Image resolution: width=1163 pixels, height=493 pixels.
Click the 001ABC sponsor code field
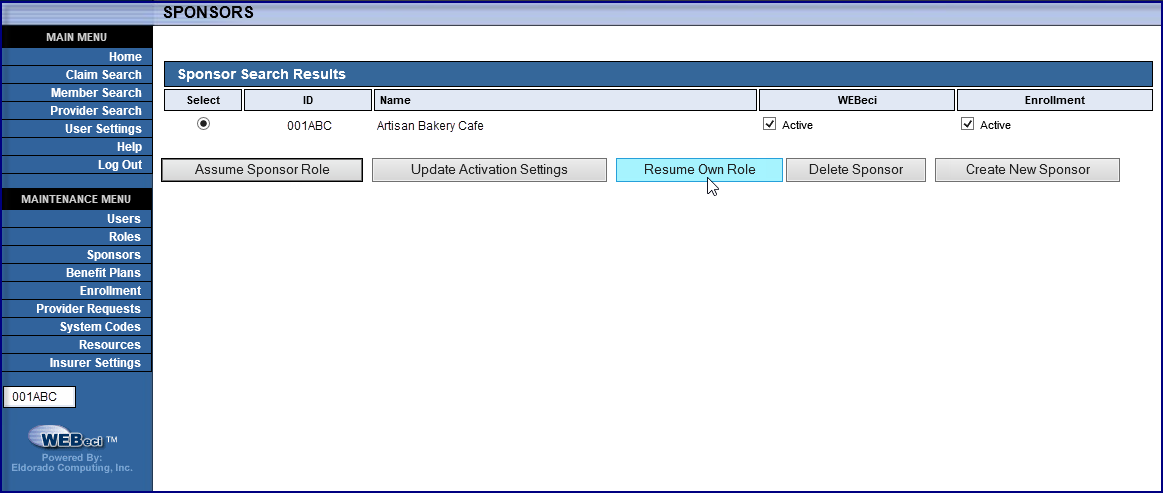pos(39,397)
